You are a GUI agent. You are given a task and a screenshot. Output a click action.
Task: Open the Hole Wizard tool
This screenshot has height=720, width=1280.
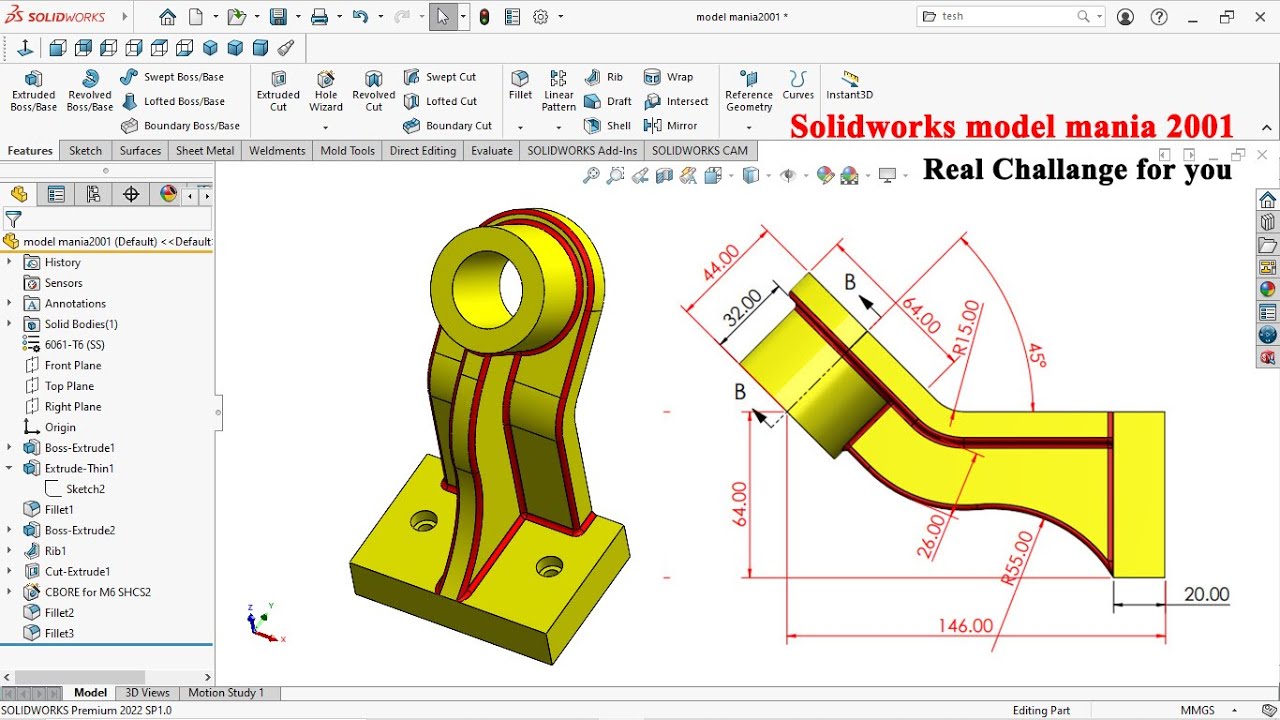[x=326, y=91]
